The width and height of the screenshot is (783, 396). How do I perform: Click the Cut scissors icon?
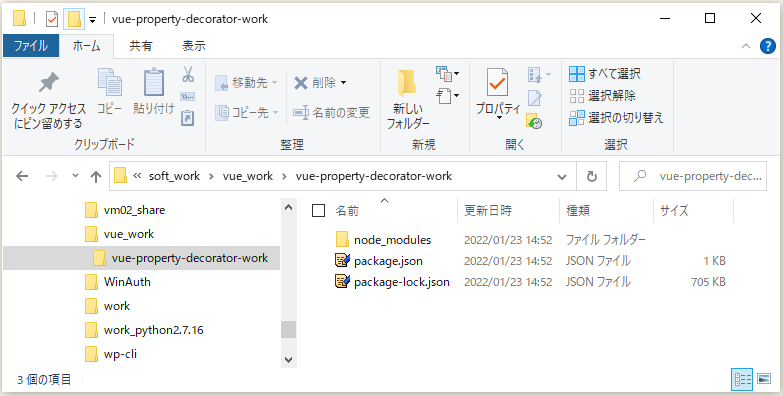click(x=188, y=74)
